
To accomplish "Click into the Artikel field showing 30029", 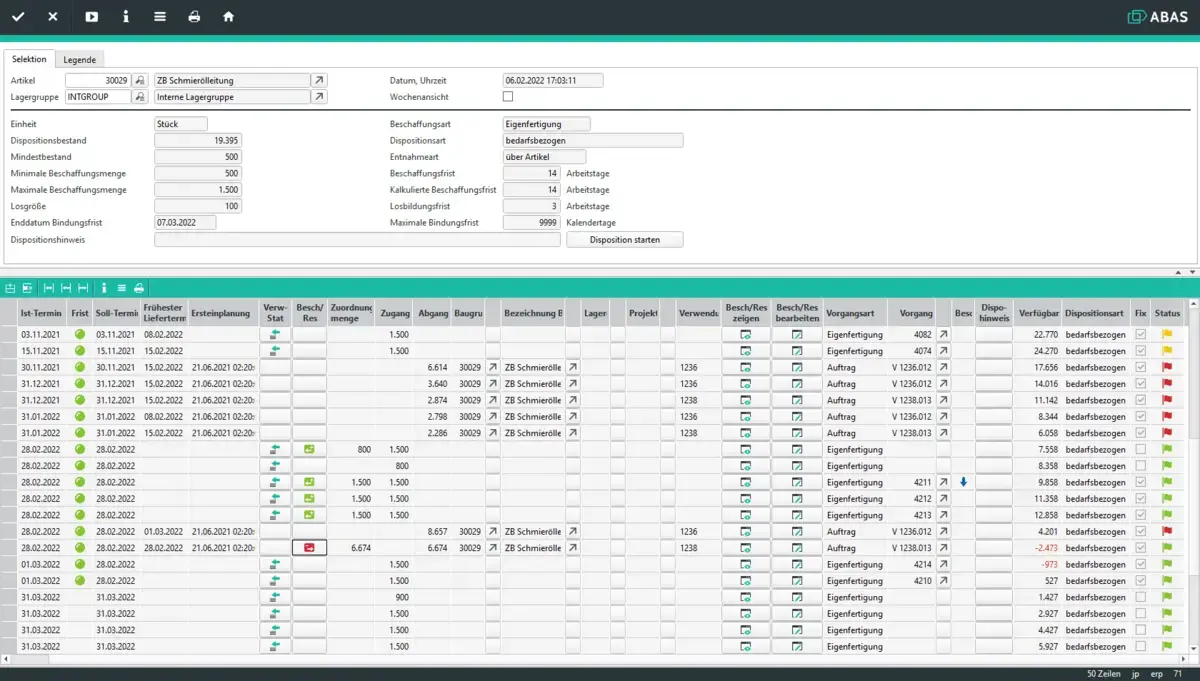I will (x=99, y=80).
